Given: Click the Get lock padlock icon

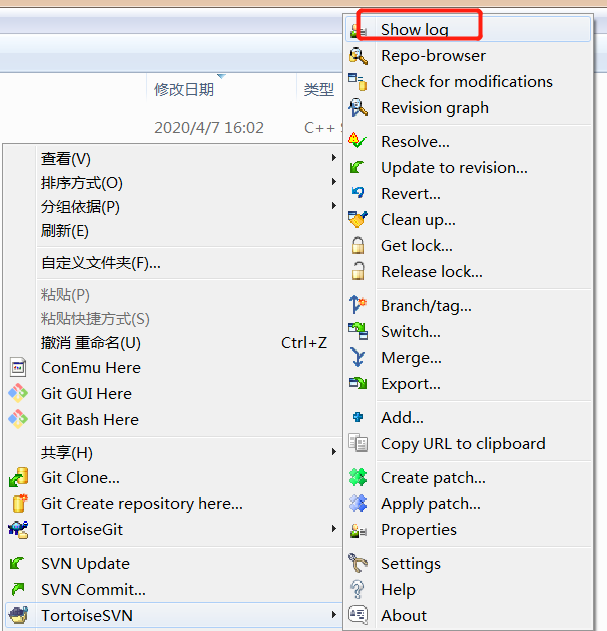Looking at the screenshot, I should (358, 245).
